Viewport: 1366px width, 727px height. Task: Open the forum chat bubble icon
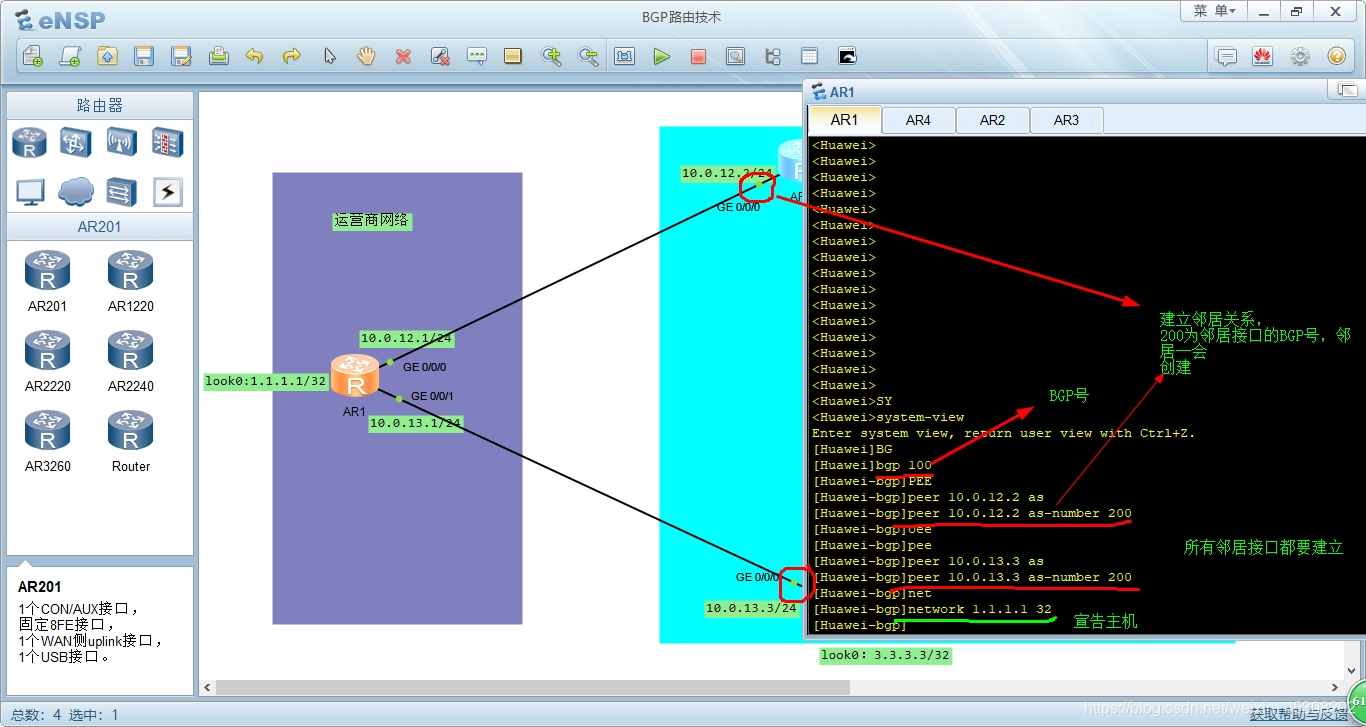(1226, 56)
